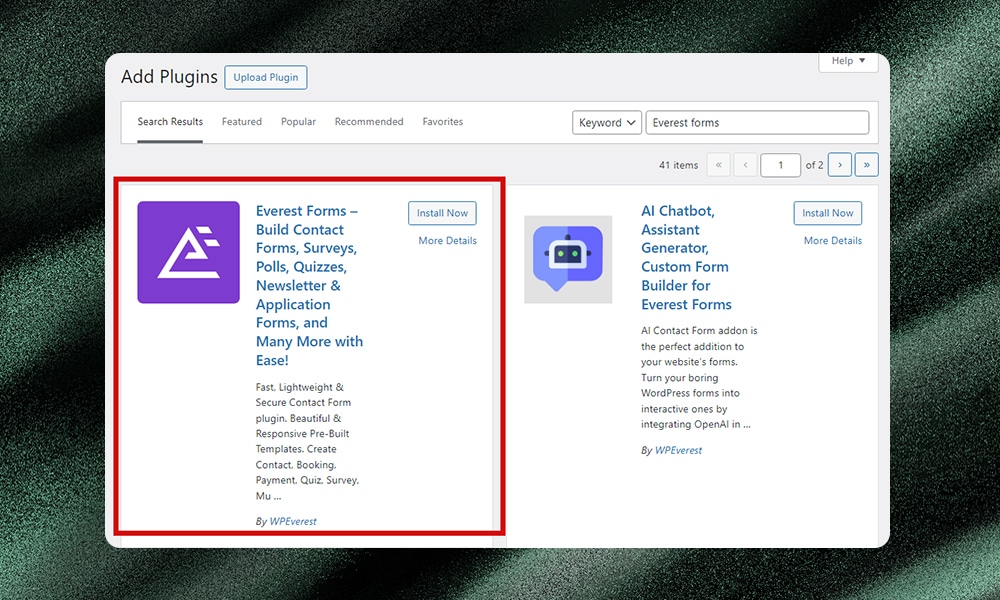Click the page number input field
The image size is (1000, 600).
coord(780,164)
